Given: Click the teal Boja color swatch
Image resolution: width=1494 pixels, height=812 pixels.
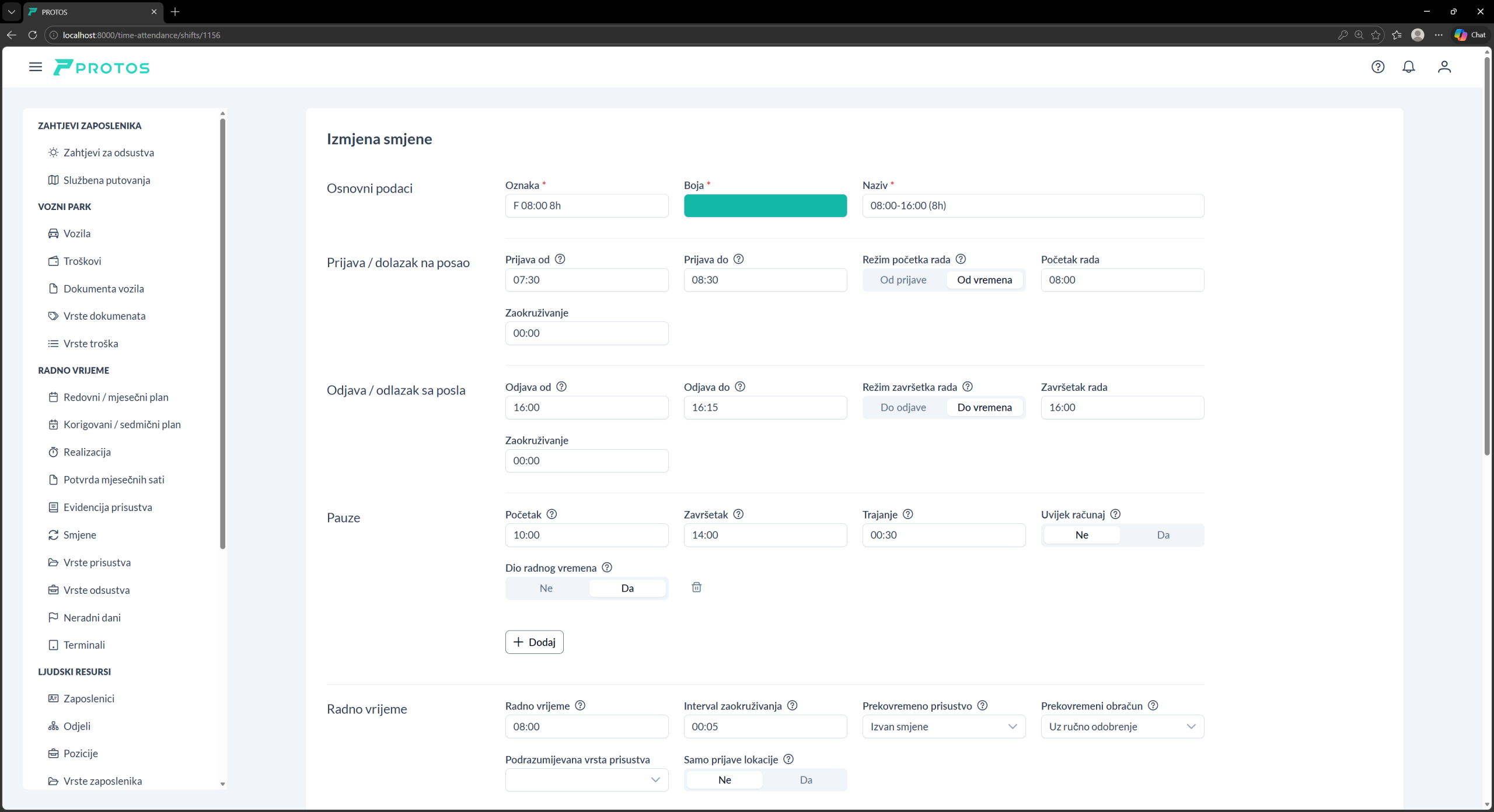Looking at the screenshot, I should (x=765, y=206).
